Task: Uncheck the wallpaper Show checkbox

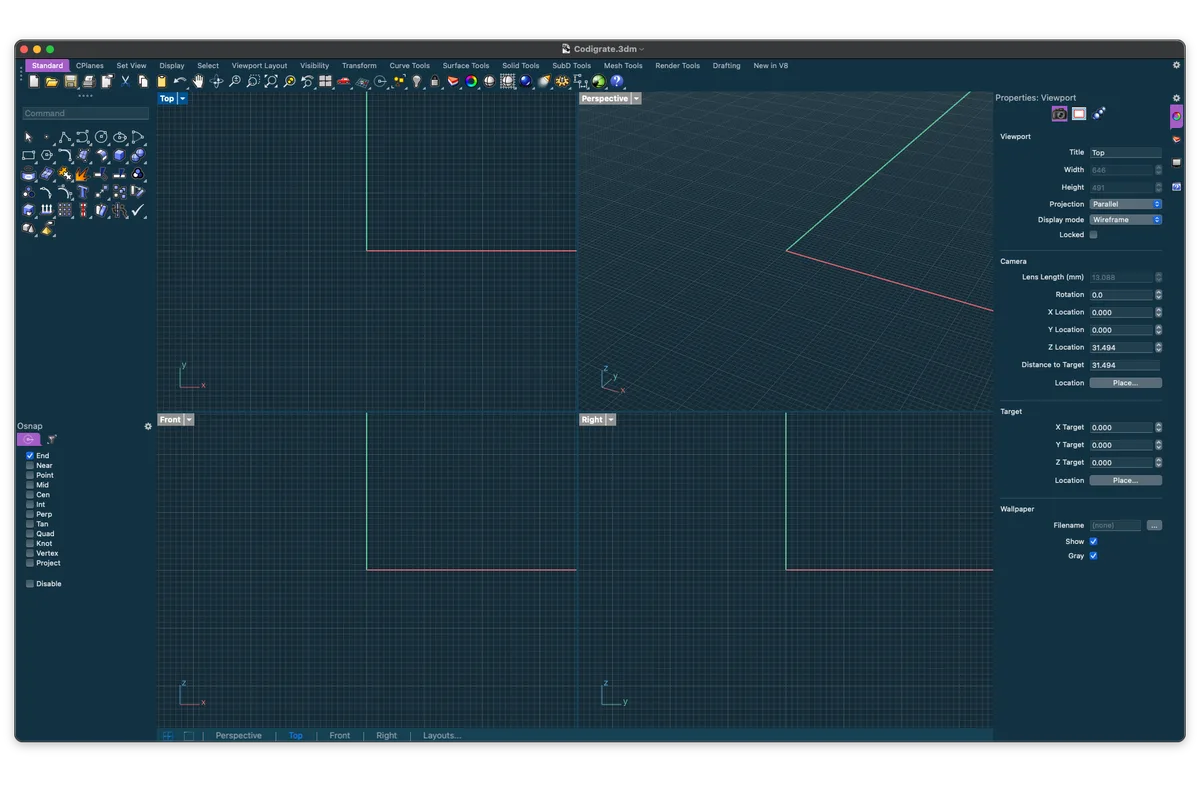Action: [1093, 541]
